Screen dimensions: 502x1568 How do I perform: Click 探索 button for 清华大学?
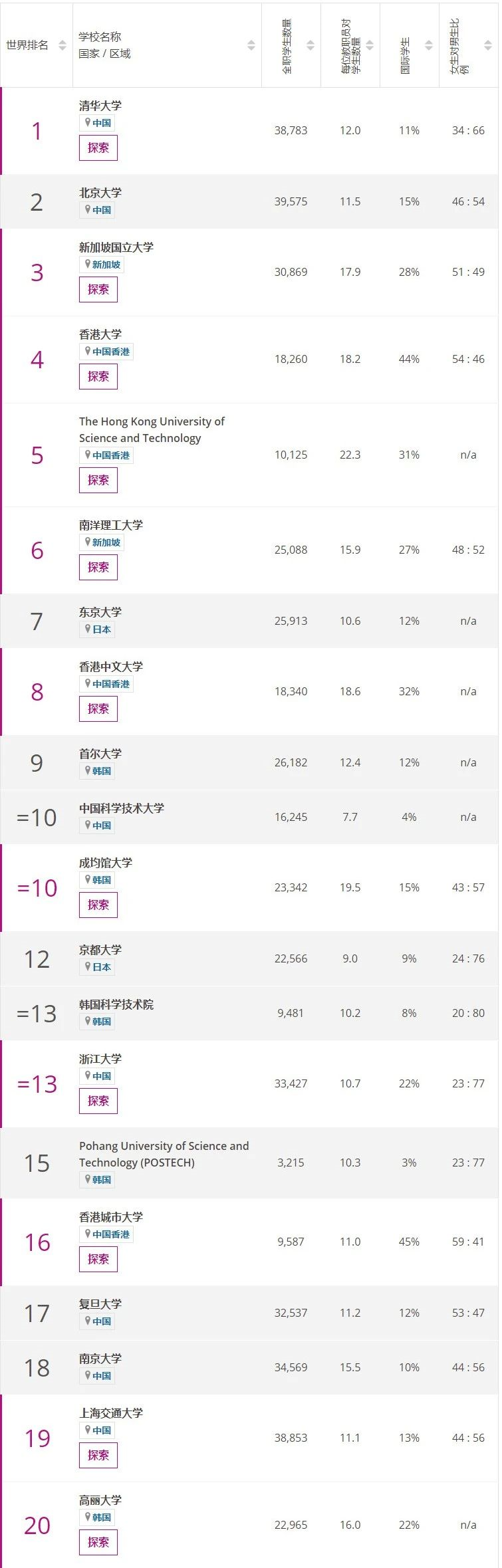coord(98,148)
